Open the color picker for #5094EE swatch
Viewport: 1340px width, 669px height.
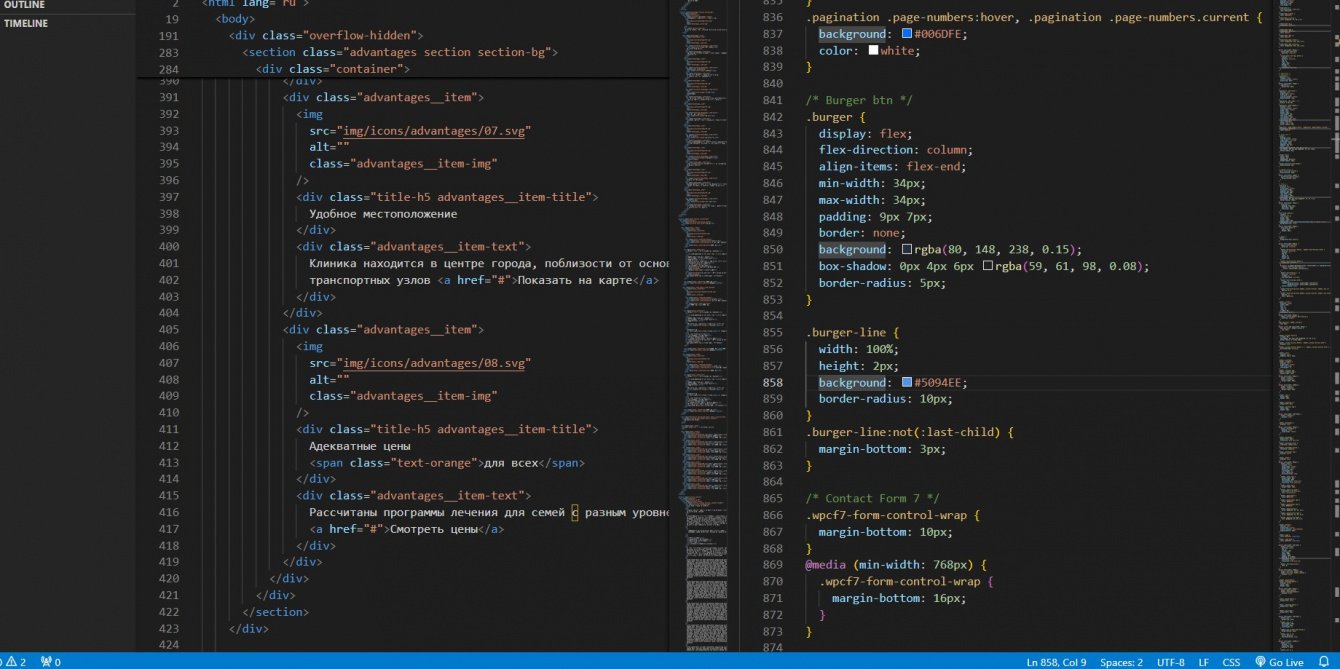pos(907,383)
